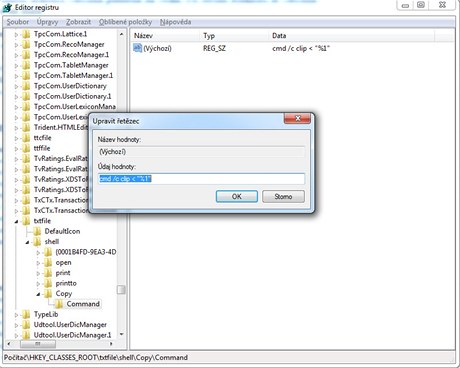Expand the open key
The image size is (460, 368).
click(x=38, y=263)
